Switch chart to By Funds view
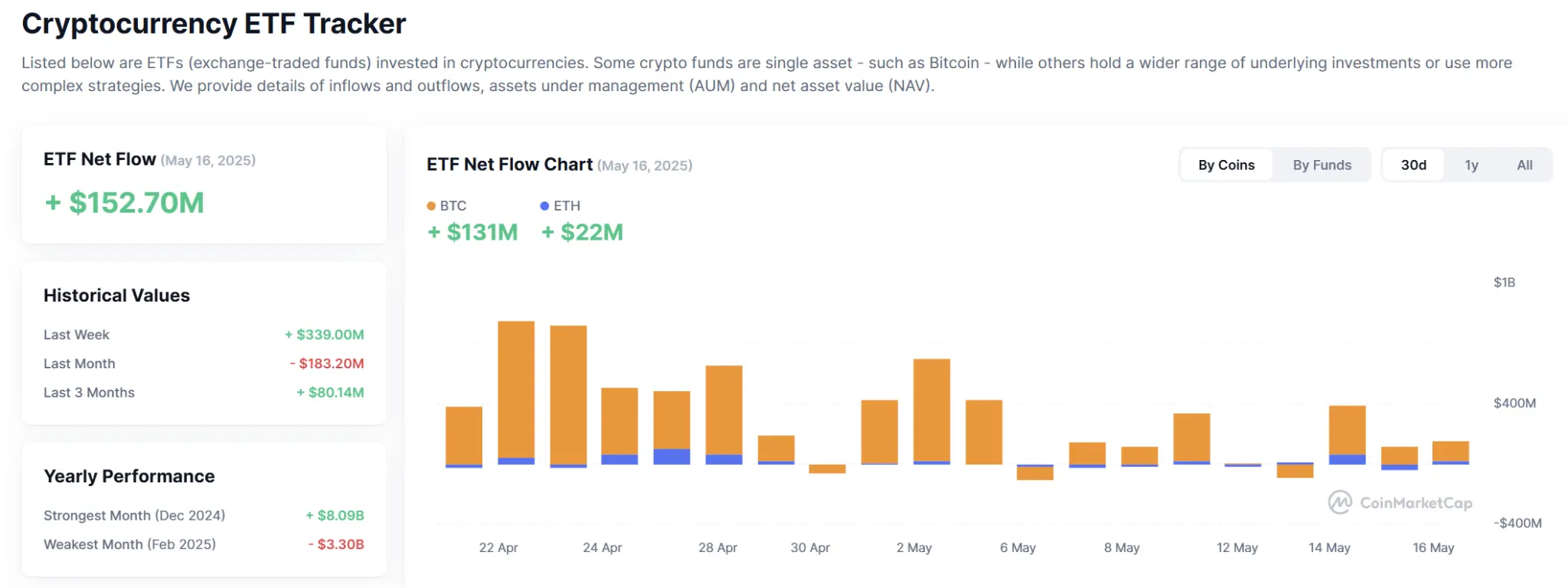1568x588 pixels. coord(1321,165)
